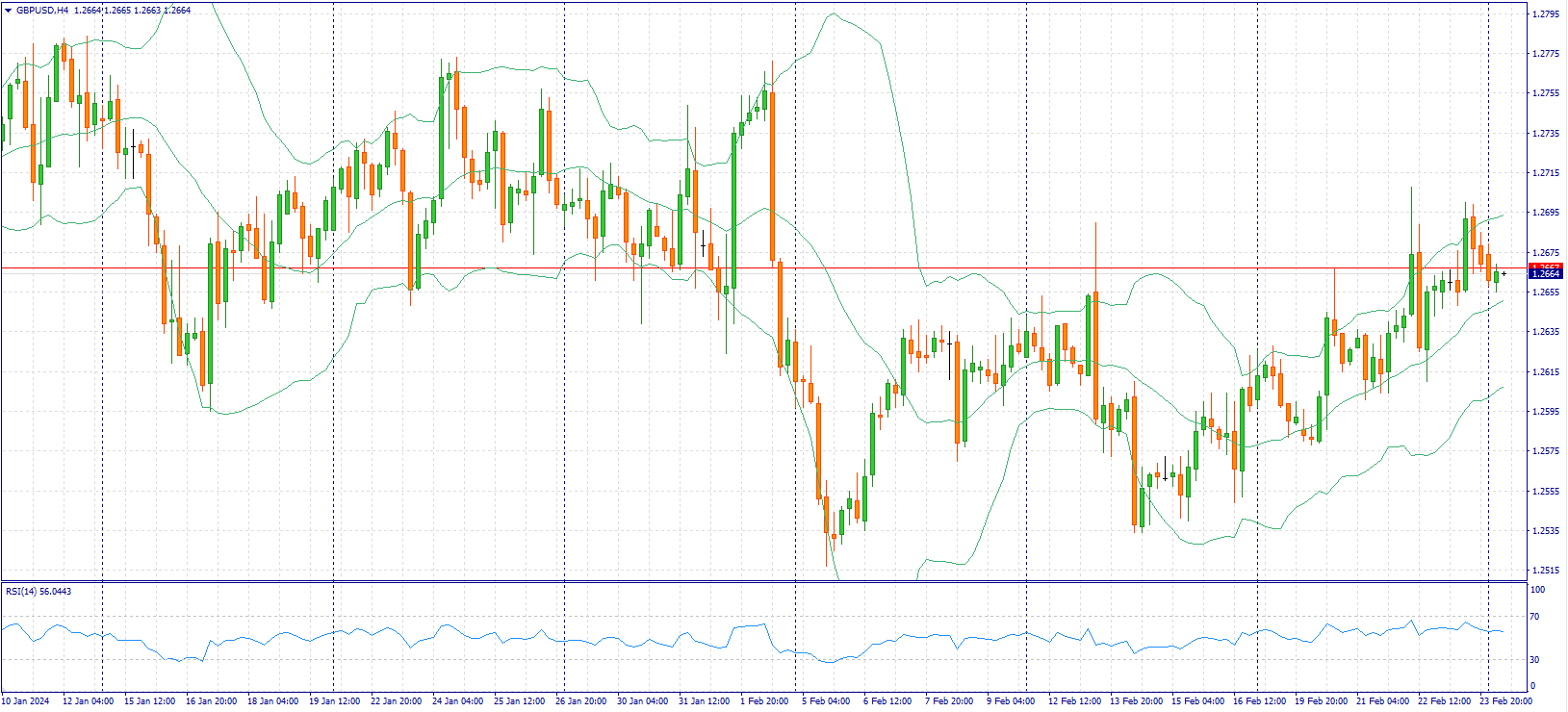Click the 16 Jan 20:00 time label
1568x712 pixels.
[x=210, y=701]
